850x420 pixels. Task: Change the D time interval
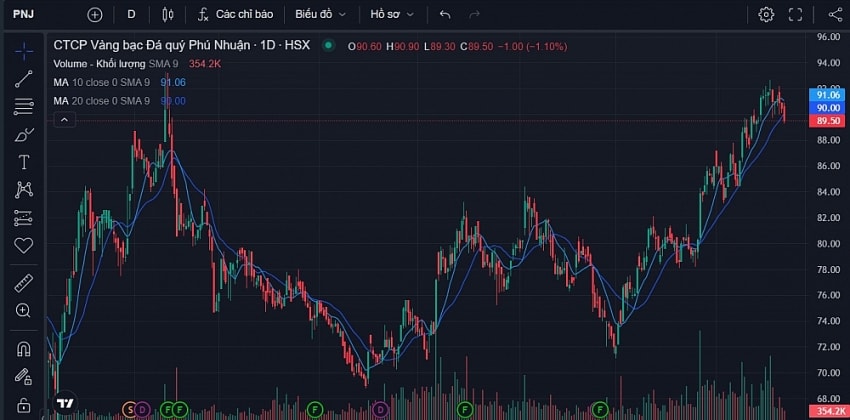(x=131, y=15)
